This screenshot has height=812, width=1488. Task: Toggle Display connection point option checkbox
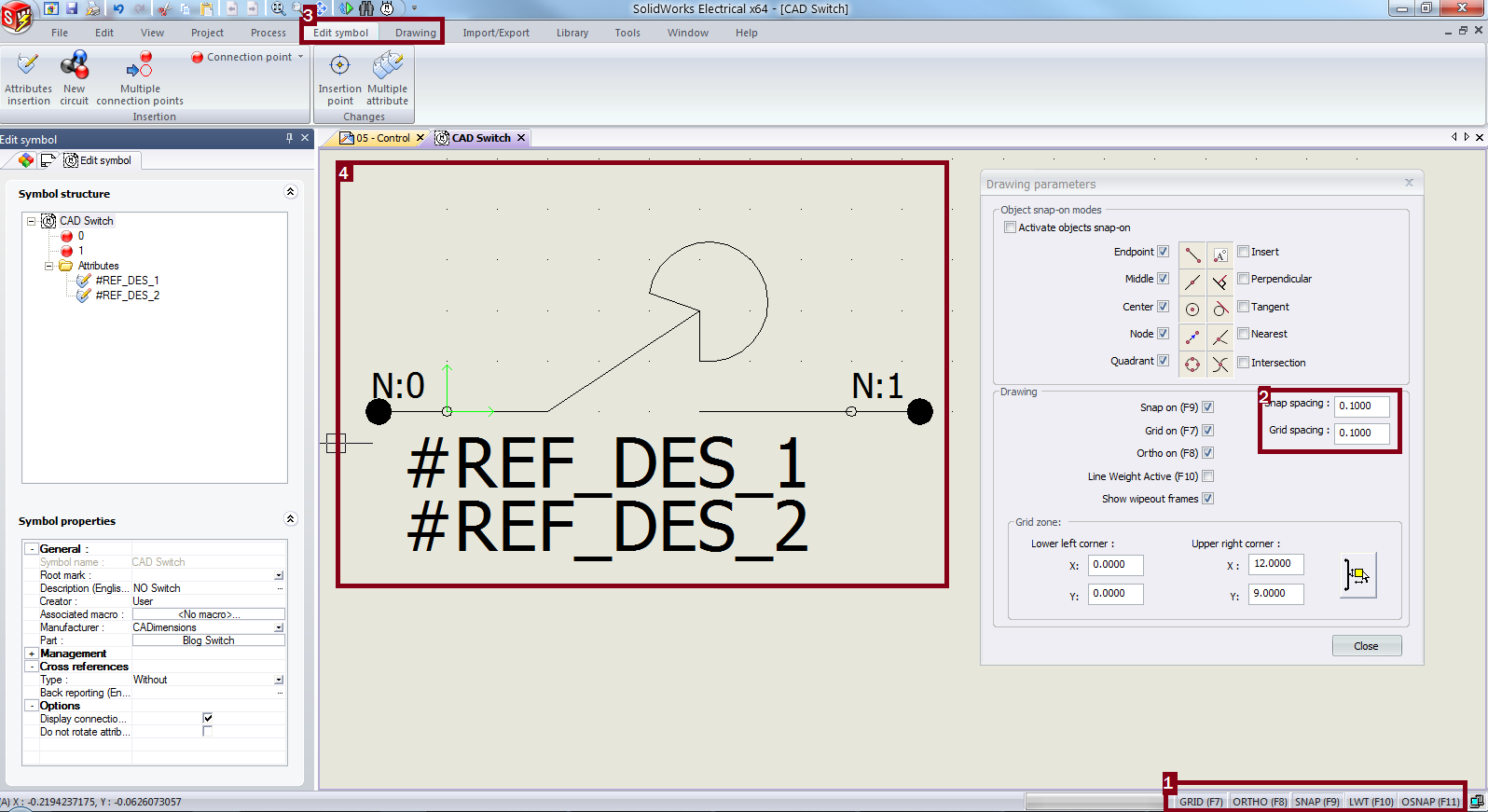point(207,718)
